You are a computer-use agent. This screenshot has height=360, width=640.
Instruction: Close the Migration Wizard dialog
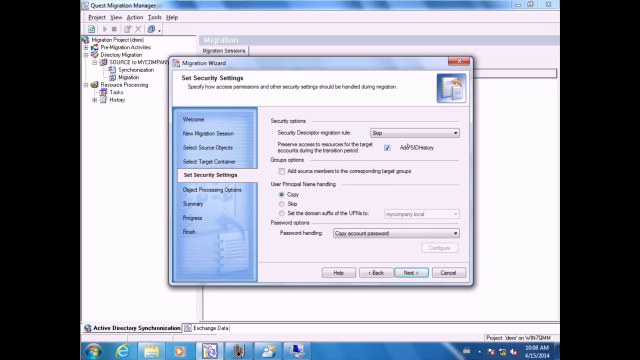[459, 61]
